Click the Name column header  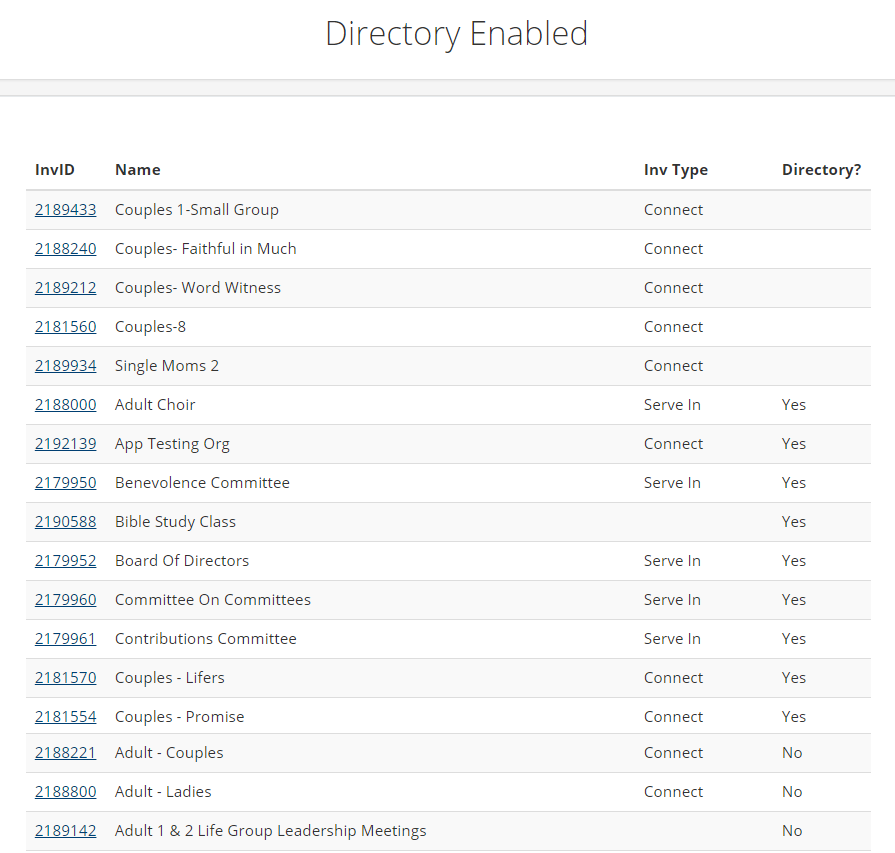pyautogui.click(x=138, y=170)
